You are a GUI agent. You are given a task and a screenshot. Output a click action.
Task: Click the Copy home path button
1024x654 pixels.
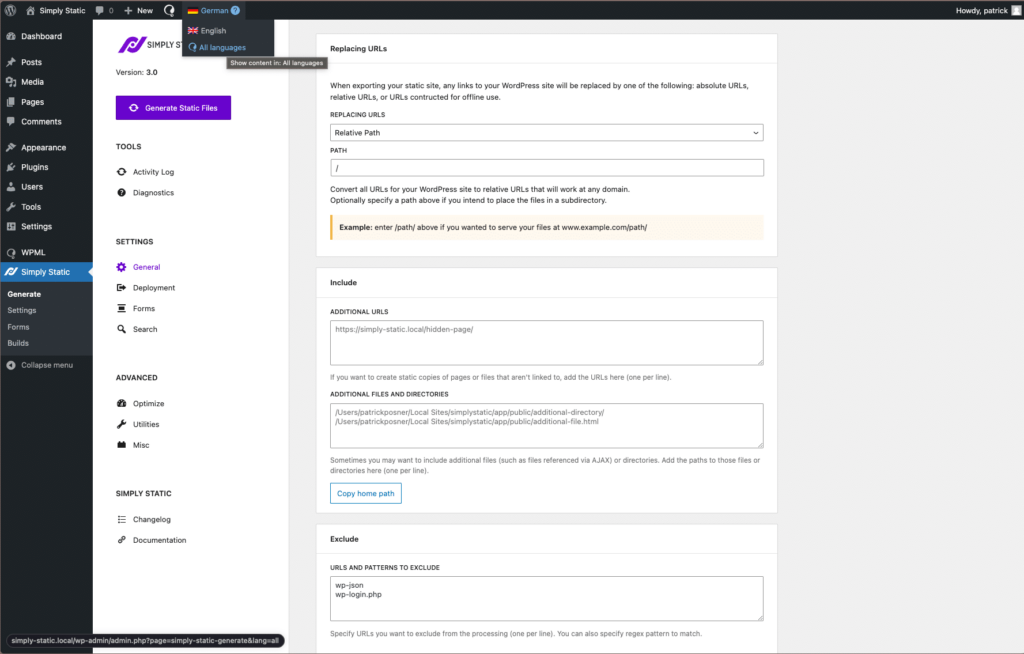366,493
